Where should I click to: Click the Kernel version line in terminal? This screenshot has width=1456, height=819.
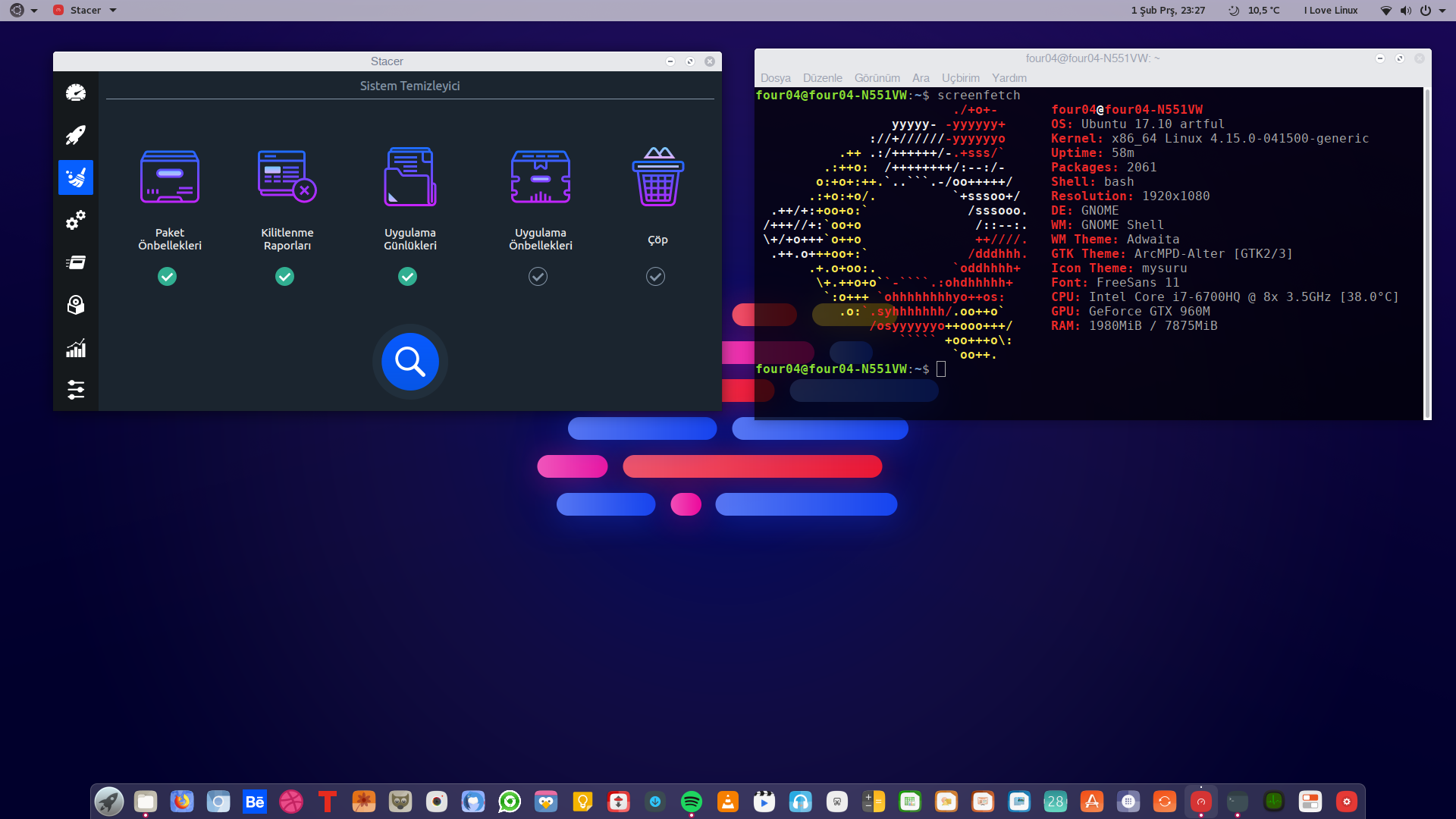(x=1210, y=139)
